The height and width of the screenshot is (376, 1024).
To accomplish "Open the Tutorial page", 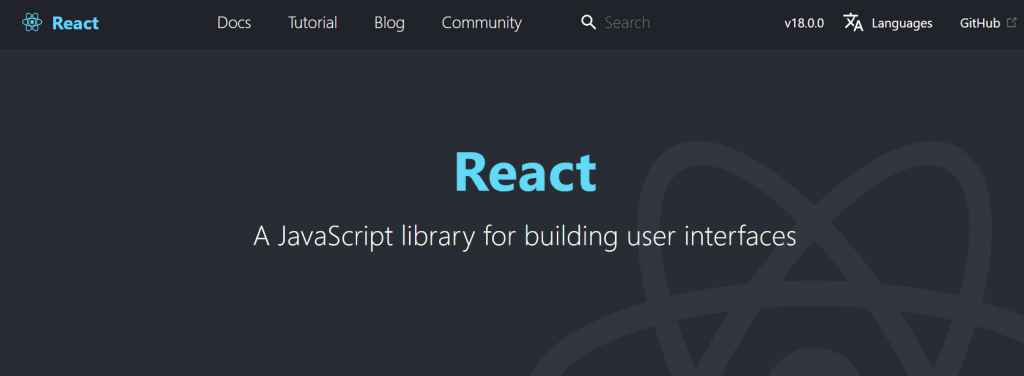I will 313,23.
